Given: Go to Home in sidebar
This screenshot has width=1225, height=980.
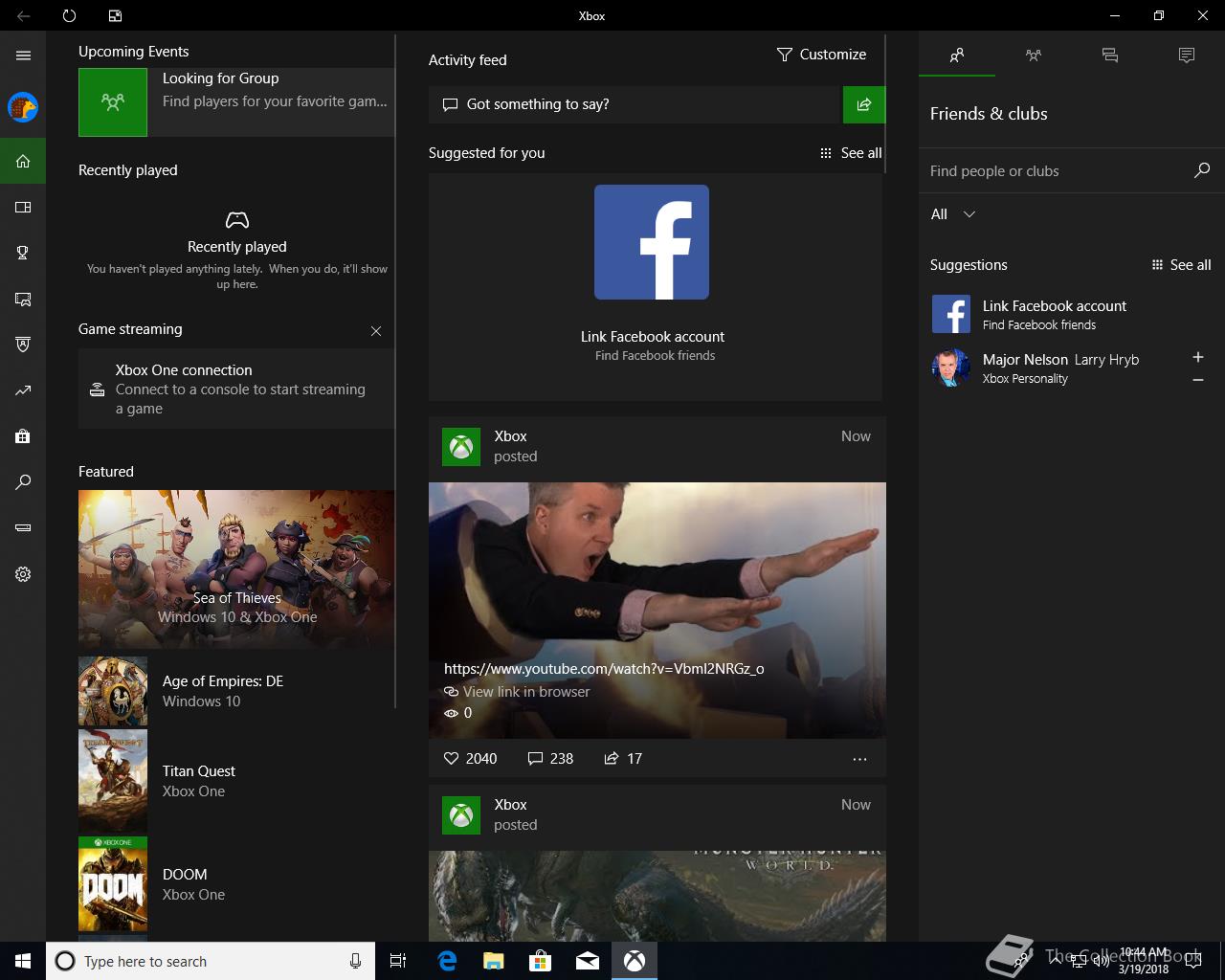Looking at the screenshot, I should tap(23, 161).
